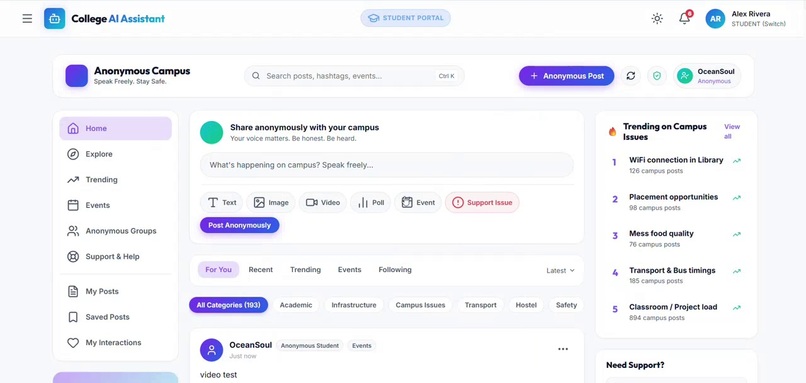Filter by Hostel category
806x383 pixels.
click(x=526, y=305)
